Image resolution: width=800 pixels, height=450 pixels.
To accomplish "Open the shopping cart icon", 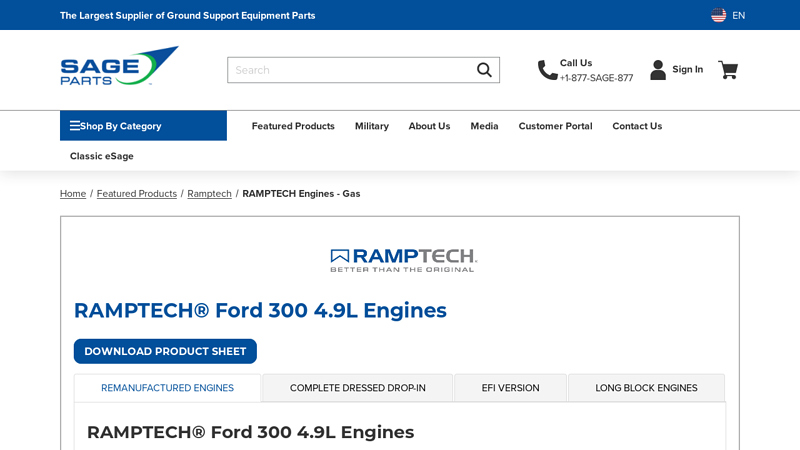I will coord(728,70).
